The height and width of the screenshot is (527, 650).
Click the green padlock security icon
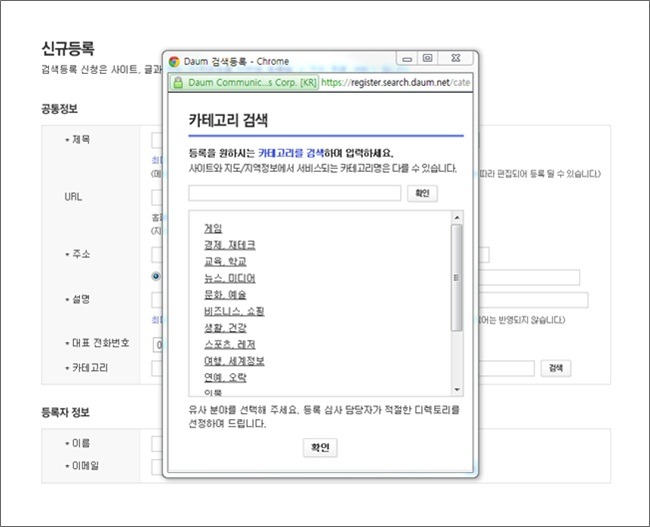[x=178, y=82]
